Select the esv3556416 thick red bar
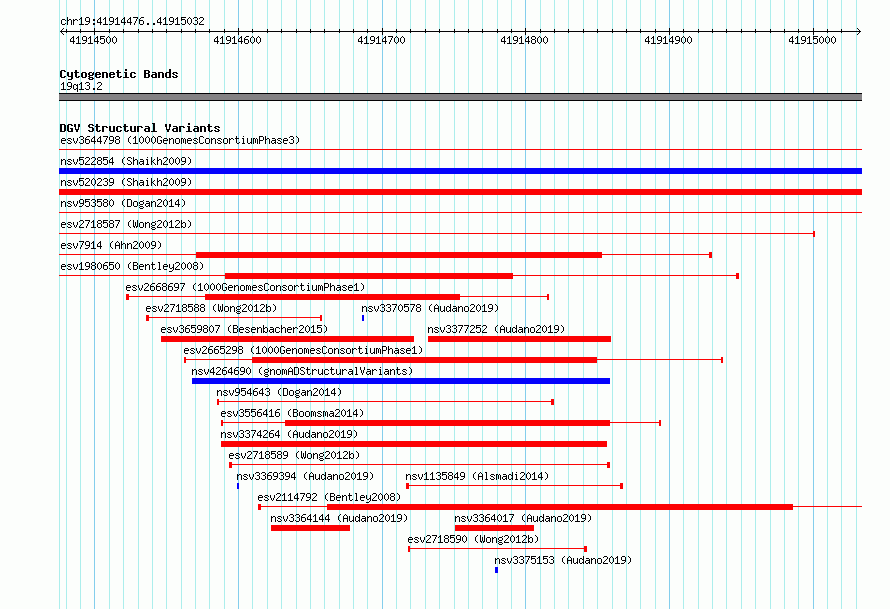This screenshot has width=890, height=609. (447, 423)
